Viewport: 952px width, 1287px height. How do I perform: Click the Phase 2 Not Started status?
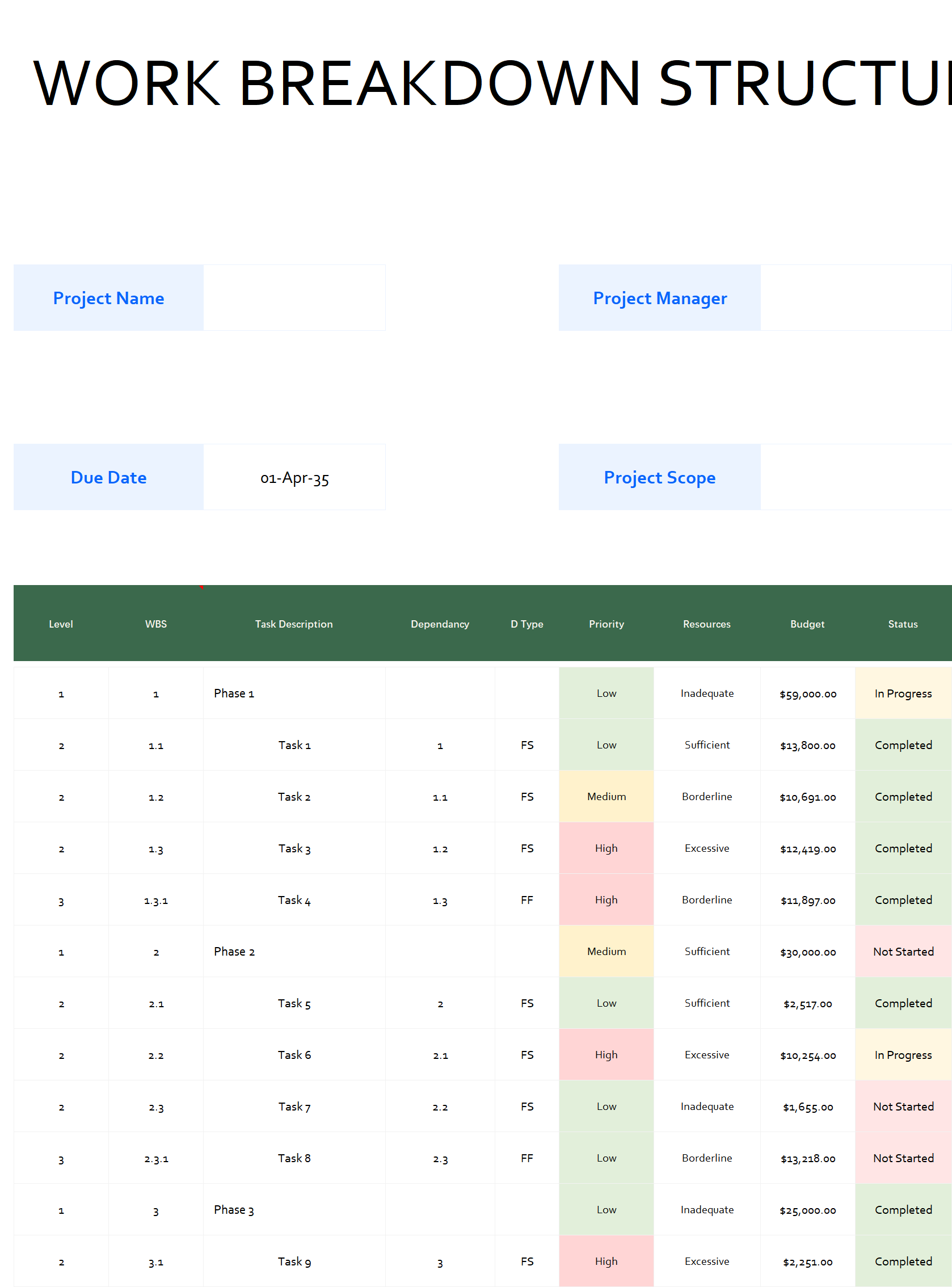[904, 951]
